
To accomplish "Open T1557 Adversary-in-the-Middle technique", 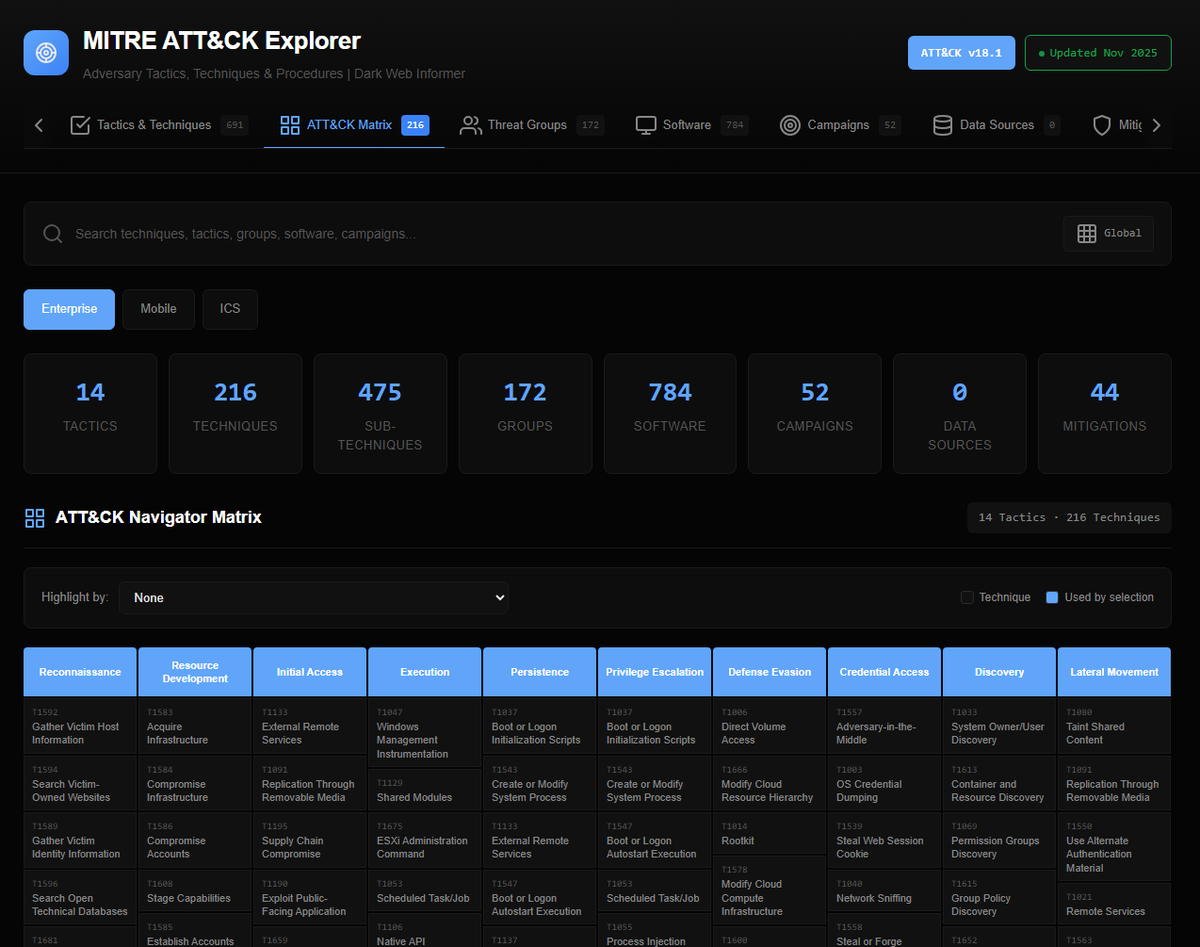I will coord(885,726).
